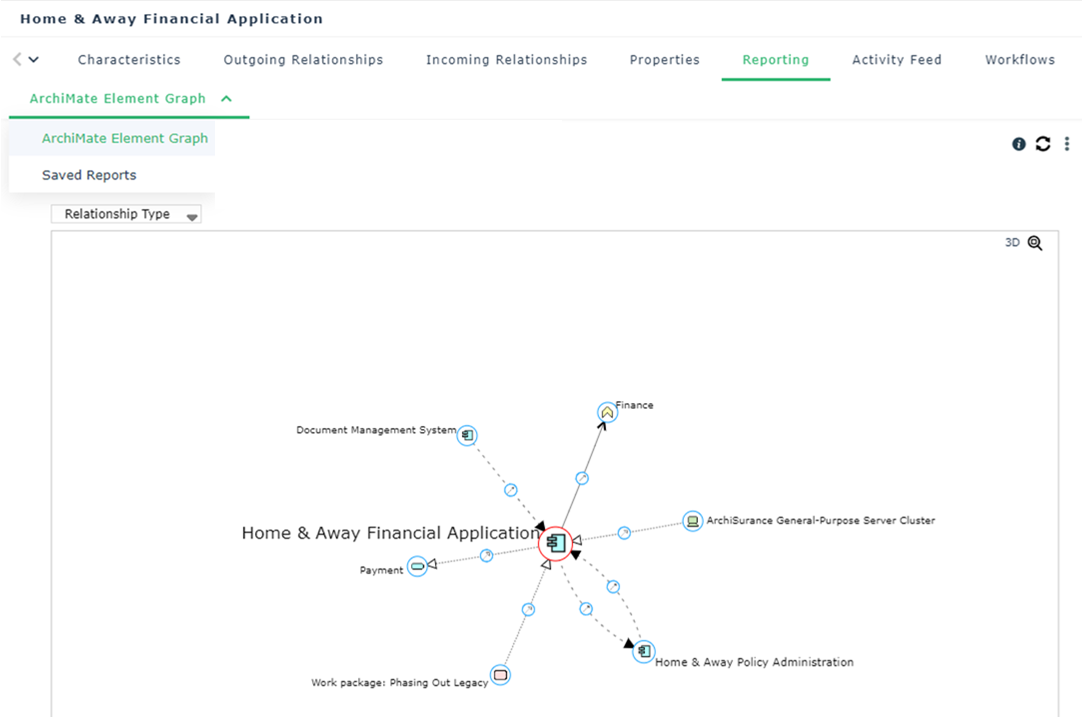Open the three-dot more options menu

(1067, 144)
